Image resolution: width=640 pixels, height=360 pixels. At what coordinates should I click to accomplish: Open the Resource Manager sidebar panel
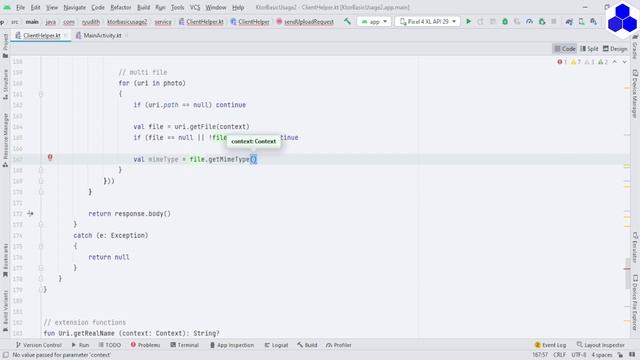(5, 140)
